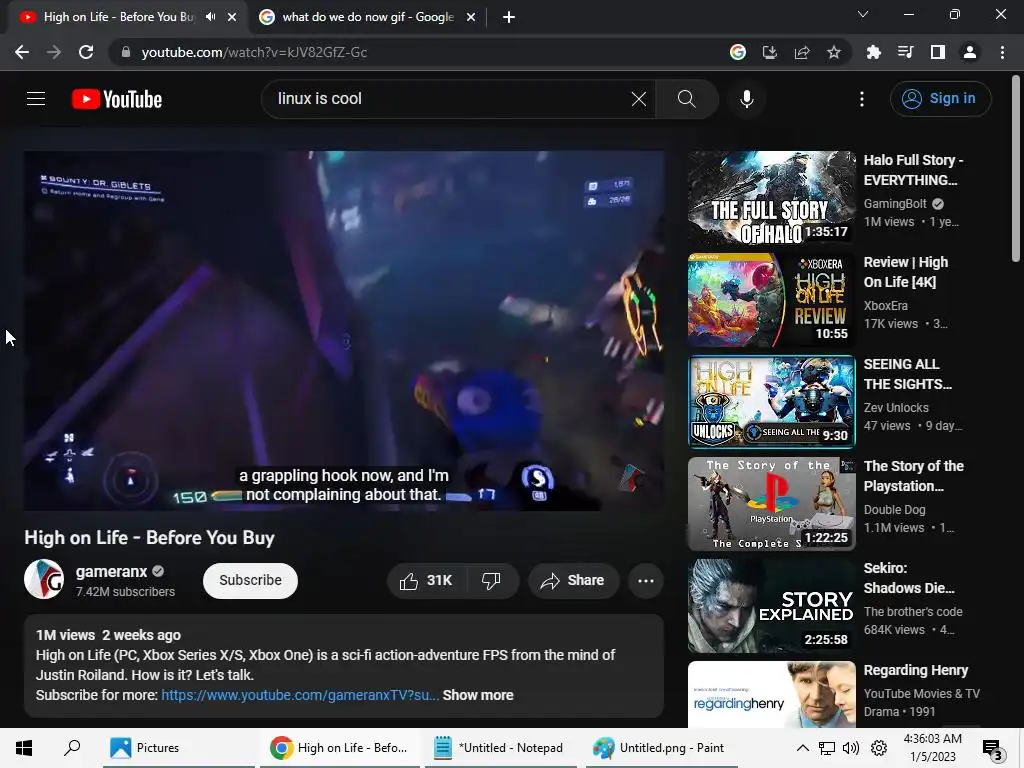This screenshot has height=768, width=1024.
Task: Open Chrome tab search chevron
Action: [x=863, y=14]
